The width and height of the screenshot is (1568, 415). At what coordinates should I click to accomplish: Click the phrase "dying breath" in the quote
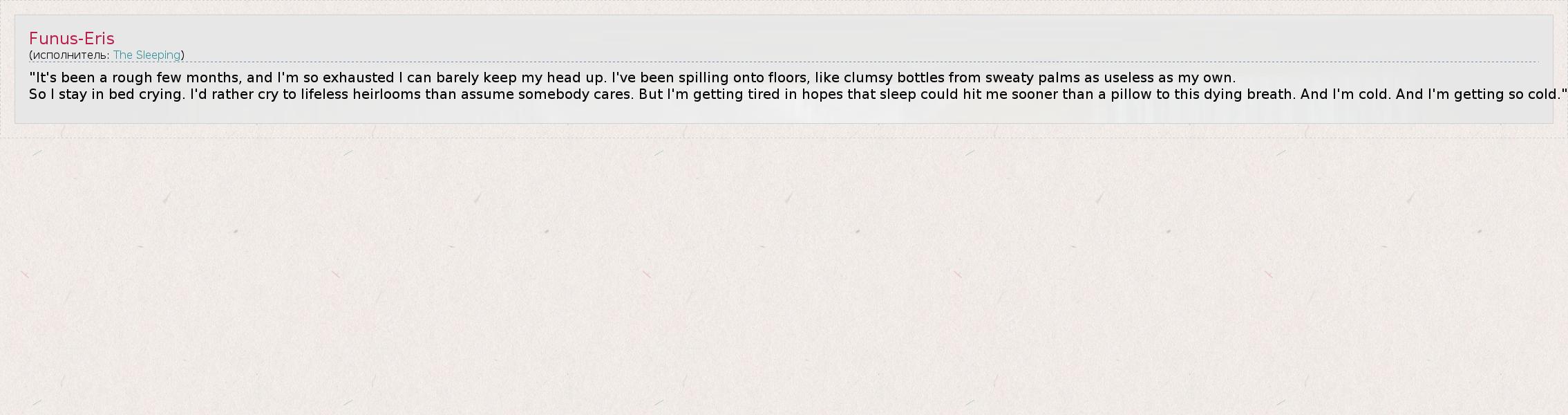coord(1252,94)
